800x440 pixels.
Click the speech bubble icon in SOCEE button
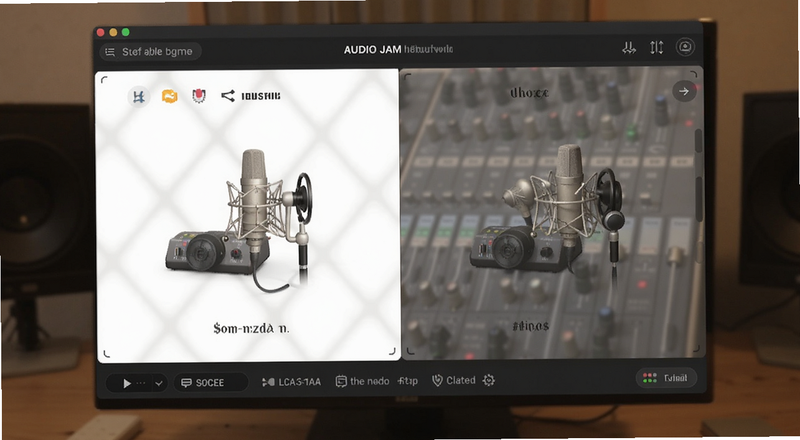(186, 383)
